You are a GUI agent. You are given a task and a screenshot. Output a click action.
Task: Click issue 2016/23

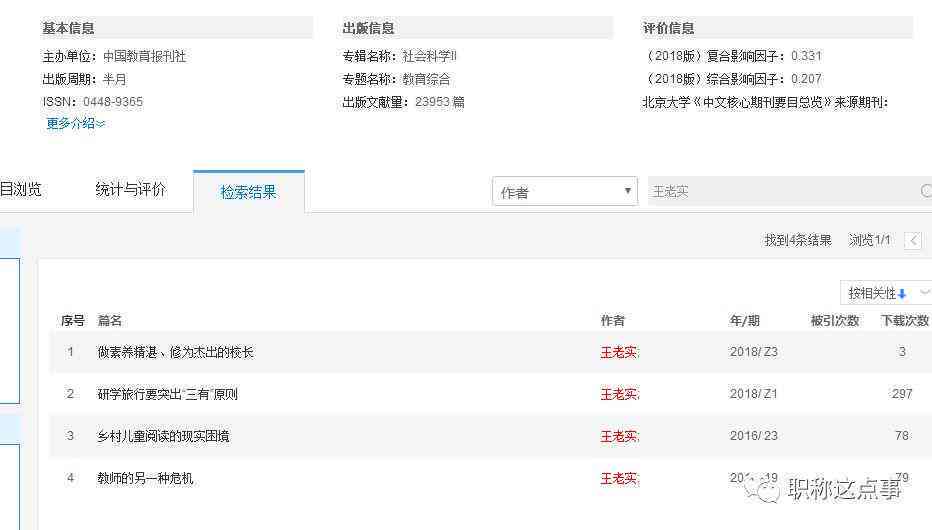click(x=754, y=436)
